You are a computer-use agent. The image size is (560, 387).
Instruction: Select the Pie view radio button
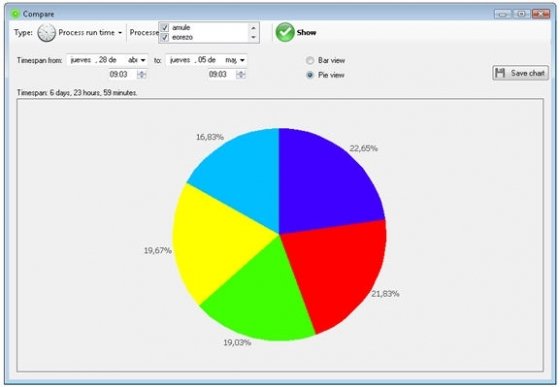[x=310, y=75]
